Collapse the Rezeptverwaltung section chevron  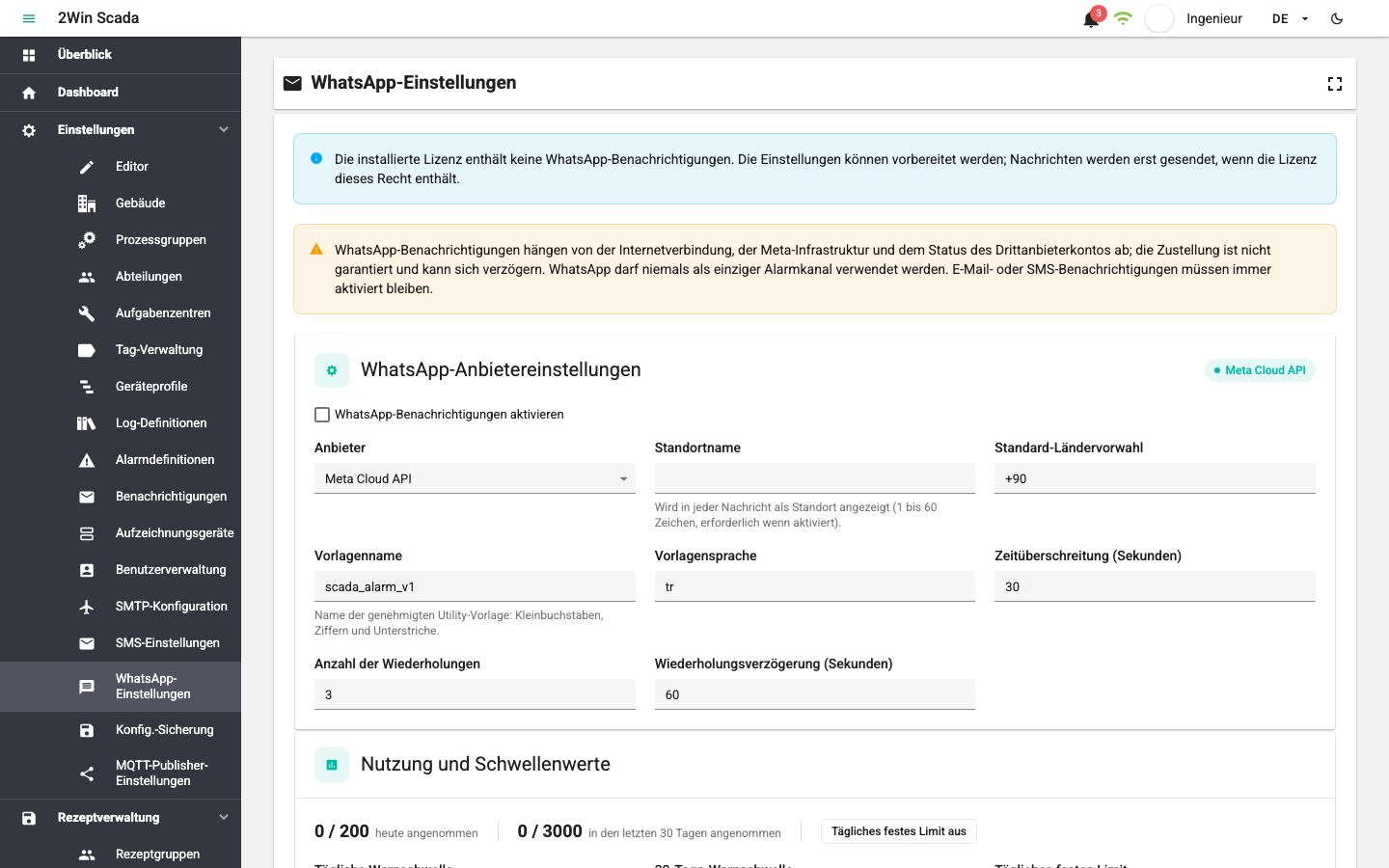point(224,817)
